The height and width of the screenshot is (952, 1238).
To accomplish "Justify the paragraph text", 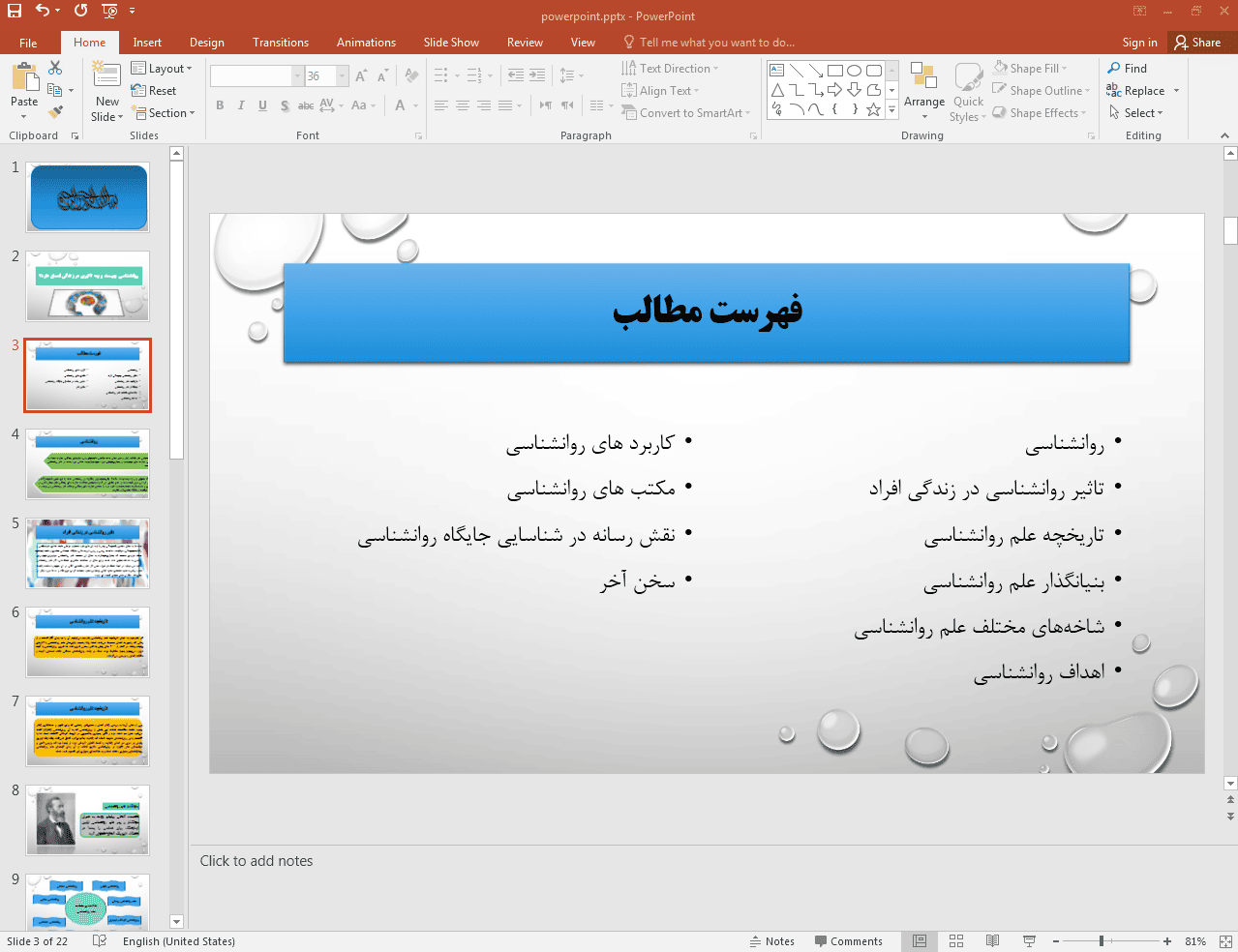I will pyautogui.click(x=505, y=105).
